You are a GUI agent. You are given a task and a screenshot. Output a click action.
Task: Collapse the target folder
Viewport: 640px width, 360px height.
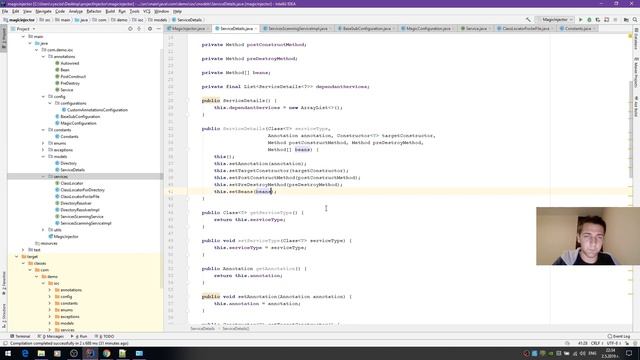pos(17,257)
